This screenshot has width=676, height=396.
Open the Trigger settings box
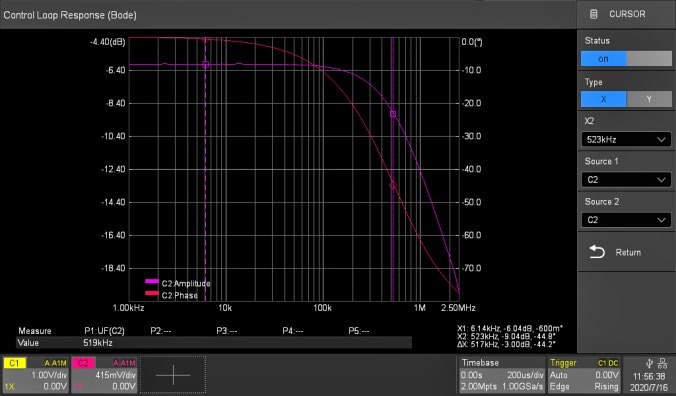(584, 374)
